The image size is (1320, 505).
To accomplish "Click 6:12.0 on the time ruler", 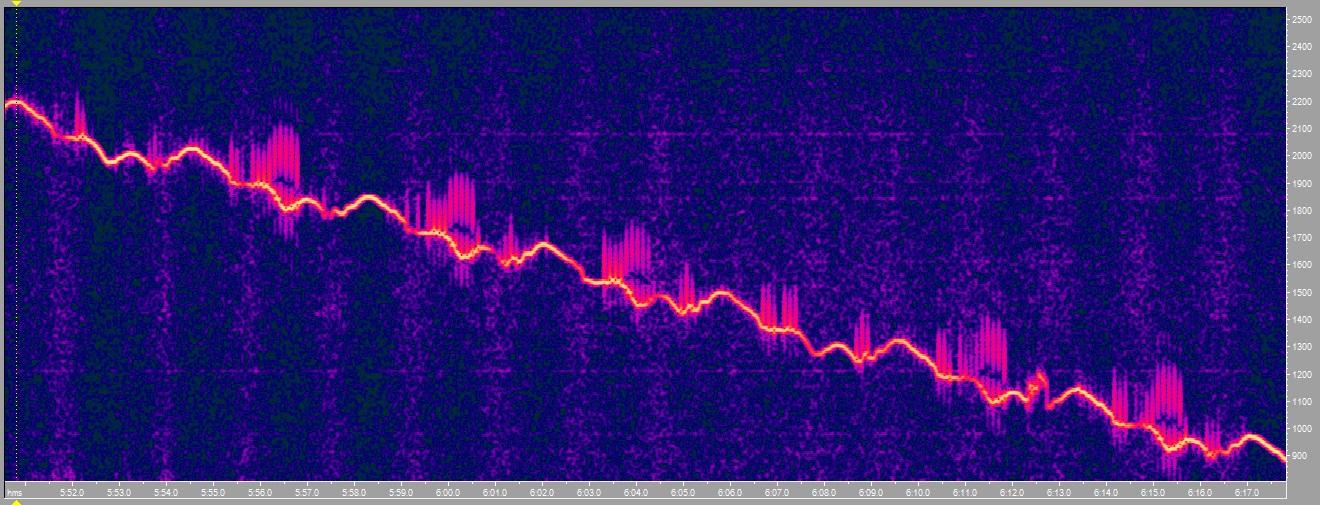I will 1012,493.
